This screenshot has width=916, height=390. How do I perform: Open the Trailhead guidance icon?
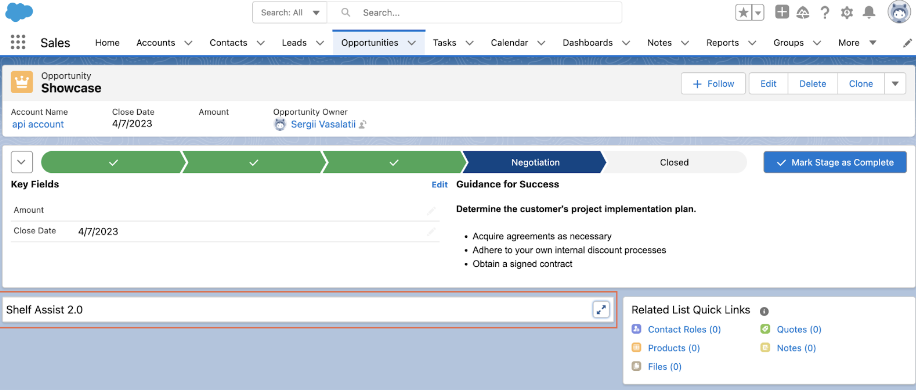click(x=803, y=12)
